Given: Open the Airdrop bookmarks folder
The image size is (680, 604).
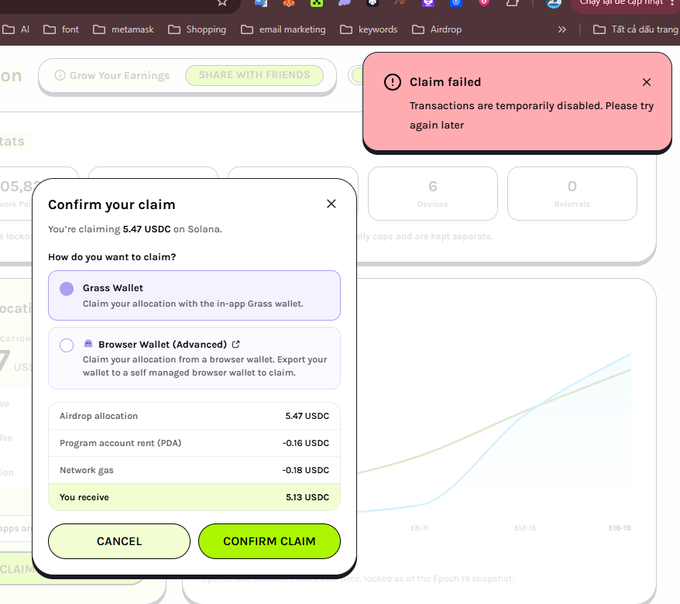Looking at the screenshot, I should pos(437,29).
